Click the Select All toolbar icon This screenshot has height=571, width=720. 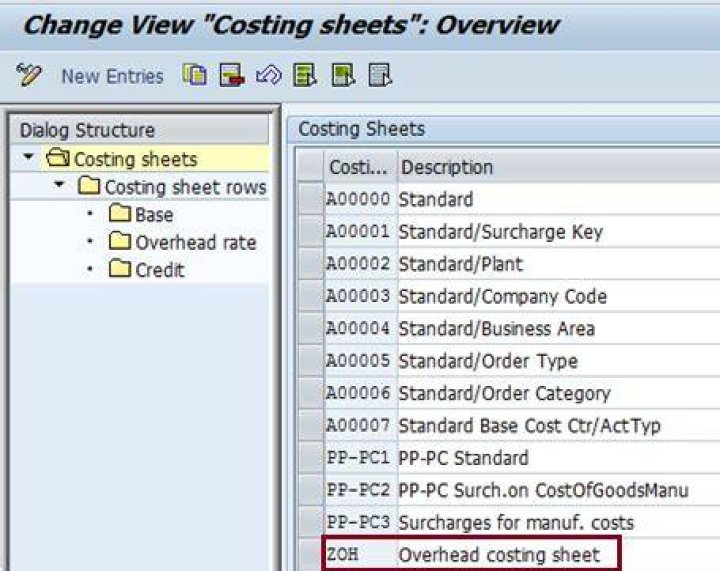305,75
